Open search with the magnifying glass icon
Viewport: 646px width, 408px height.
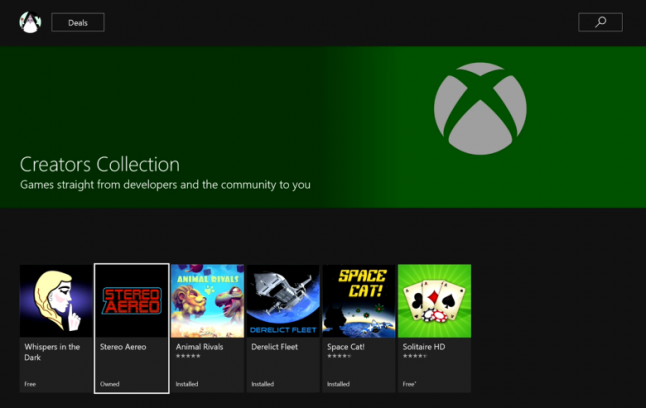coord(600,22)
